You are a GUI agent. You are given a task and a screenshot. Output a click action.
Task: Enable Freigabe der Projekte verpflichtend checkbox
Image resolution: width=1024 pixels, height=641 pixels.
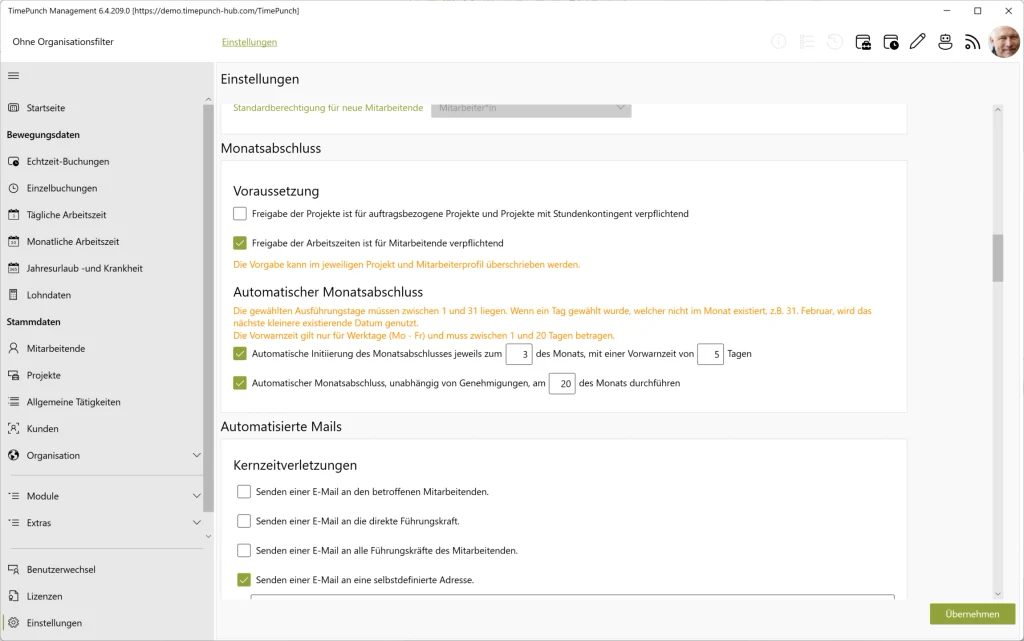[240, 213]
